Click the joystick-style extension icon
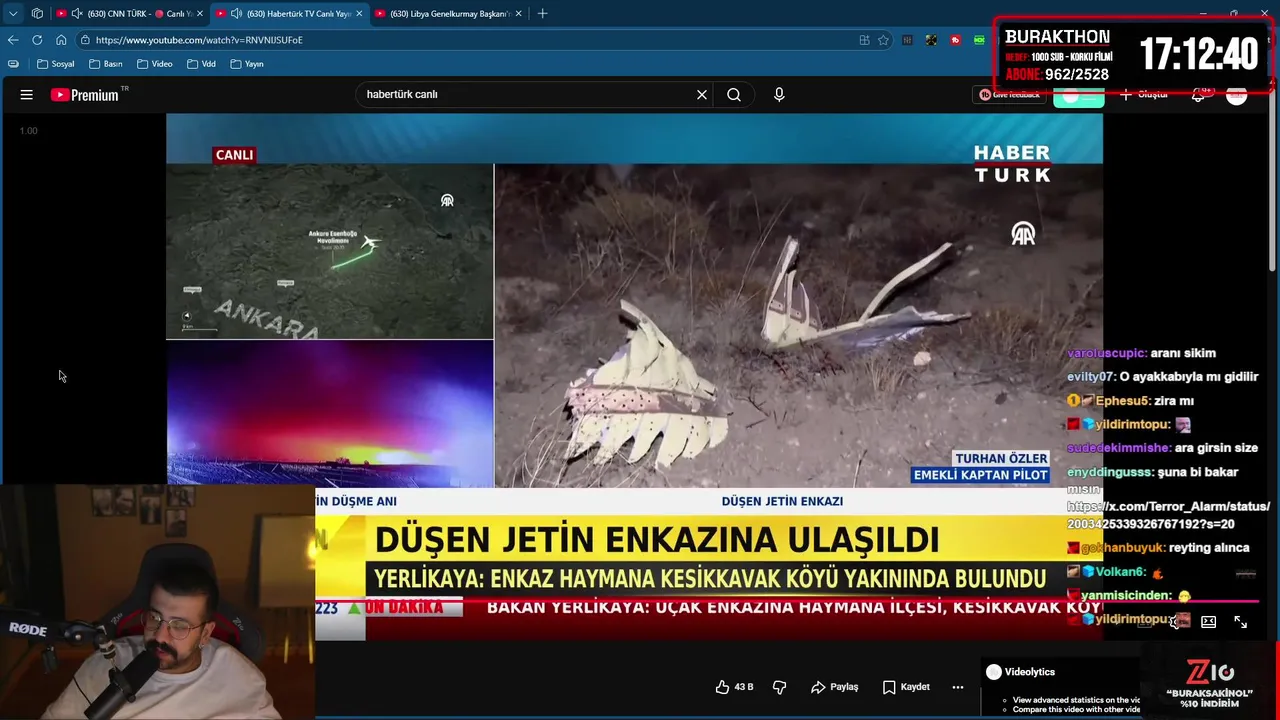Viewport: 1280px width, 720px height. pos(931,40)
